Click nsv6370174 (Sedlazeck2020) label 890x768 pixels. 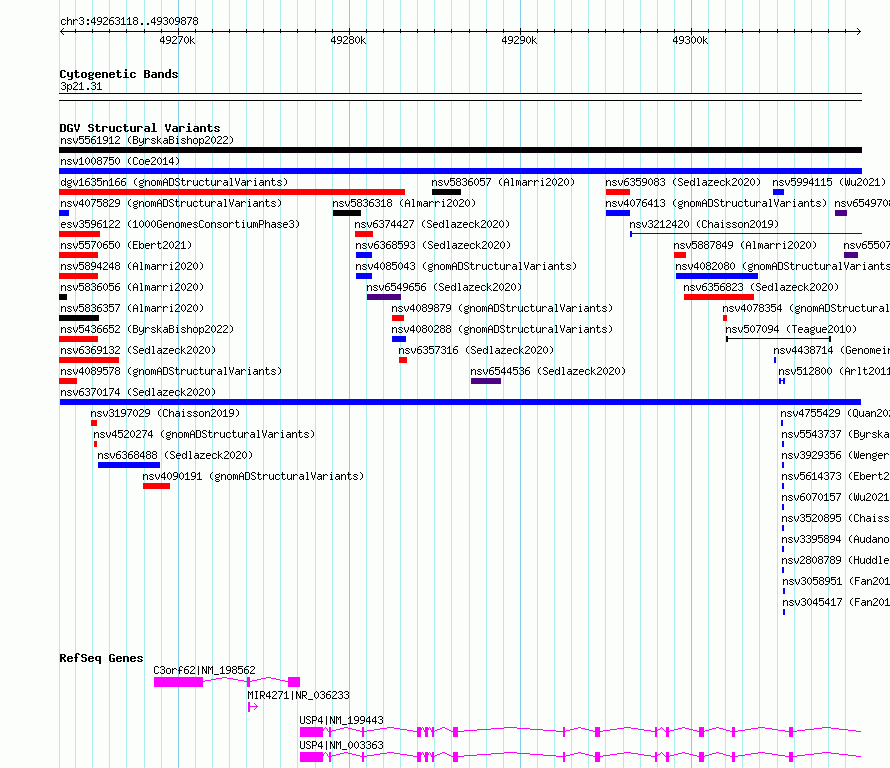138,392
